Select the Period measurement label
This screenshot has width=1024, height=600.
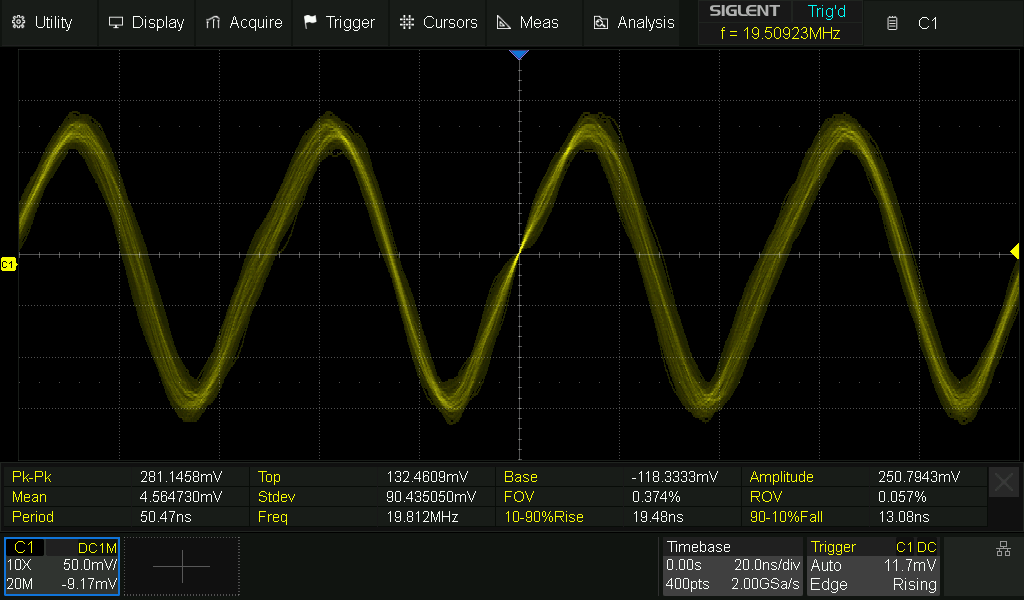coord(33,517)
